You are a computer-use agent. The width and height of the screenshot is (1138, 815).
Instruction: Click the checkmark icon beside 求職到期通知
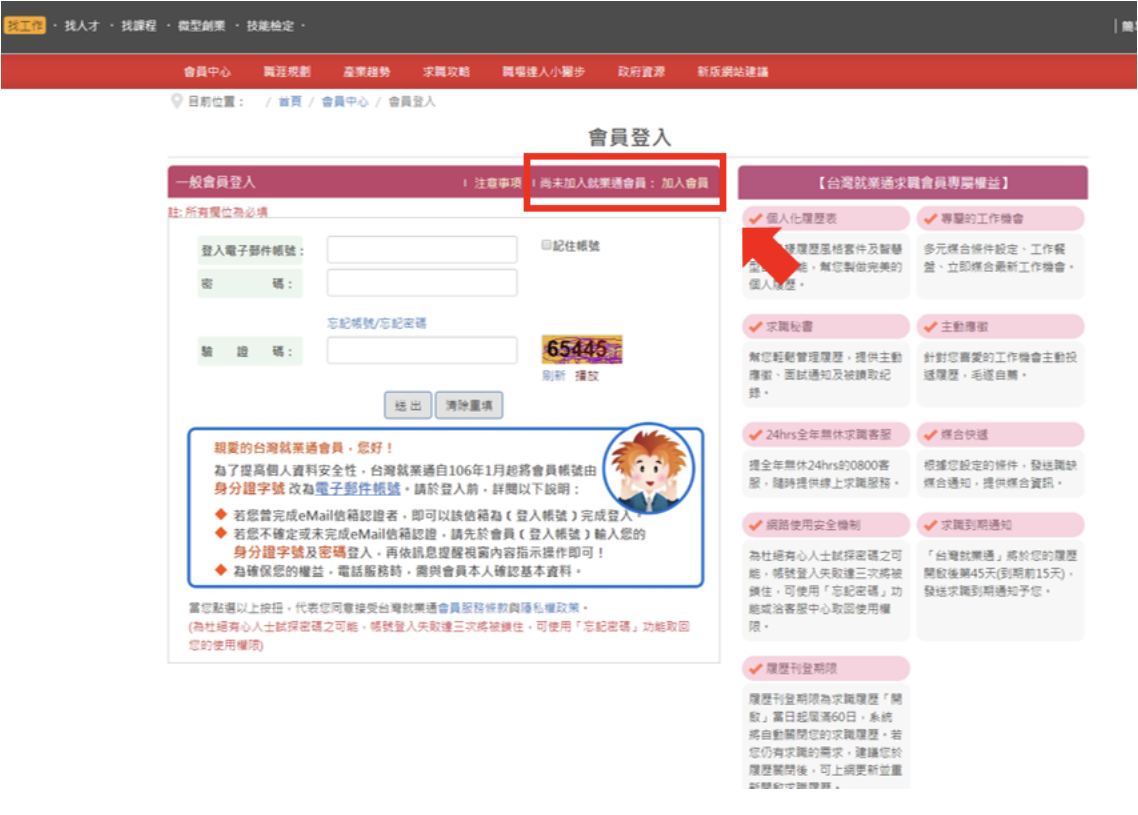[x=931, y=525]
